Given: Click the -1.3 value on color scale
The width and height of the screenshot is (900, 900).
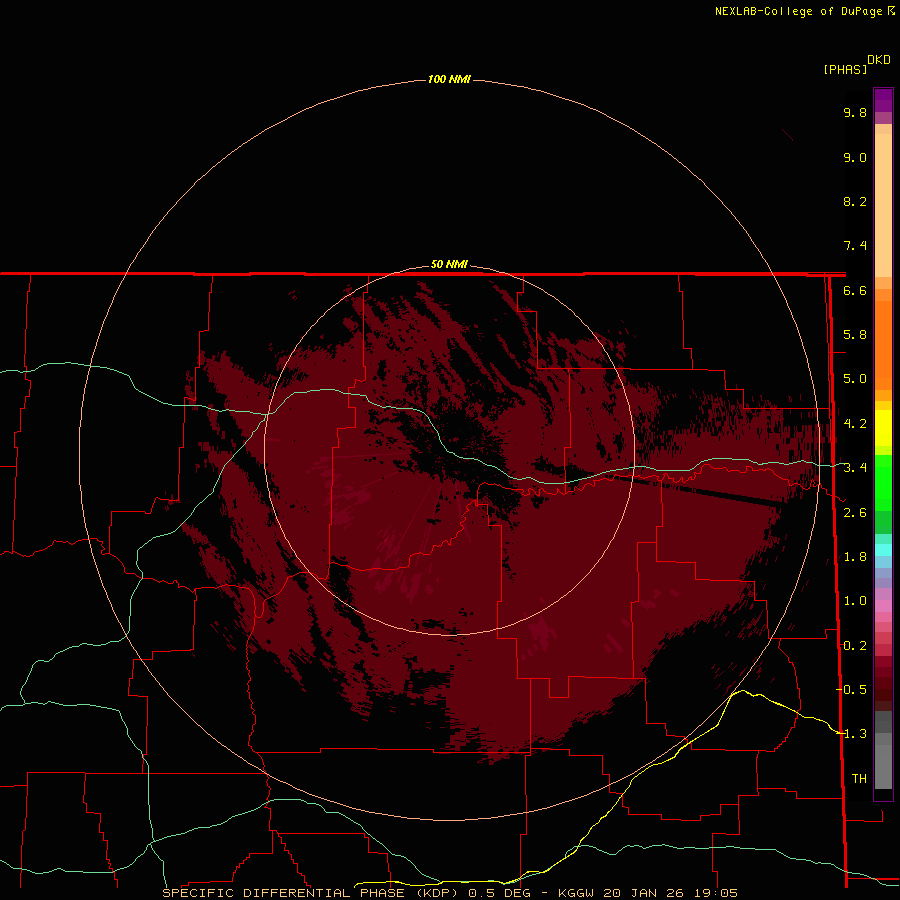Looking at the screenshot, I should (852, 734).
